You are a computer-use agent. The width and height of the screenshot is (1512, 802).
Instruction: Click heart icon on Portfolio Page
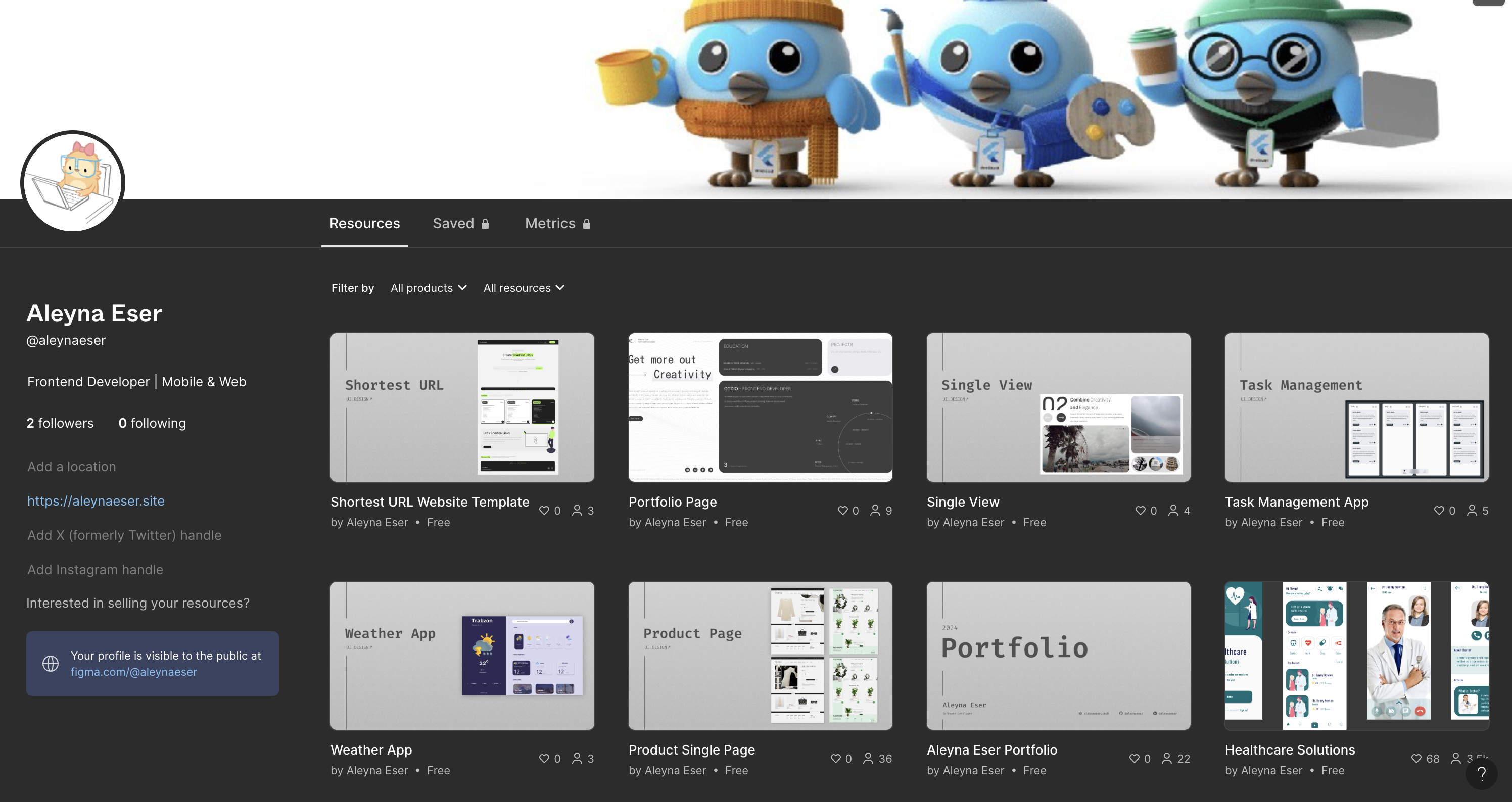tap(842, 511)
